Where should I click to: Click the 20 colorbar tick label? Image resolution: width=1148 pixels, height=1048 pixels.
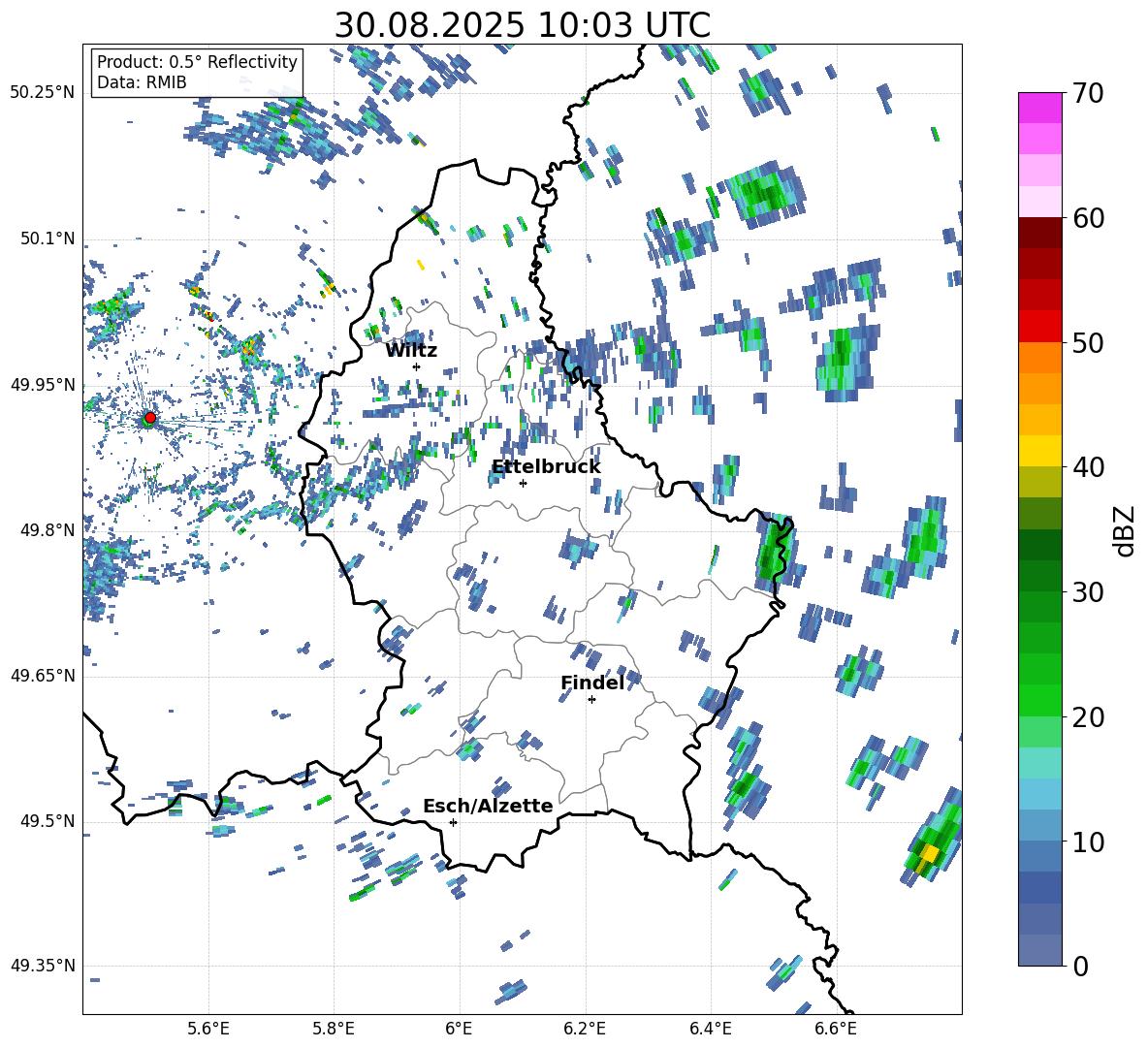[x=1088, y=718]
